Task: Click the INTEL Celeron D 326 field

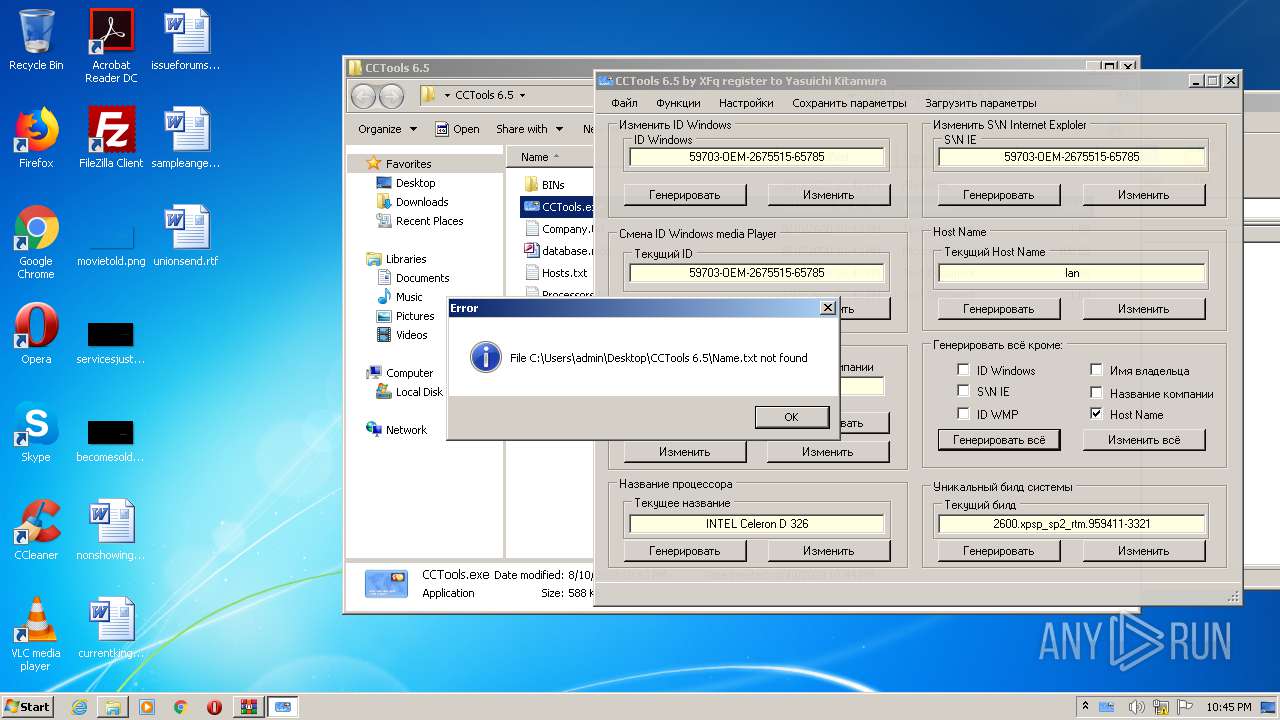Action: tap(757, 524)
